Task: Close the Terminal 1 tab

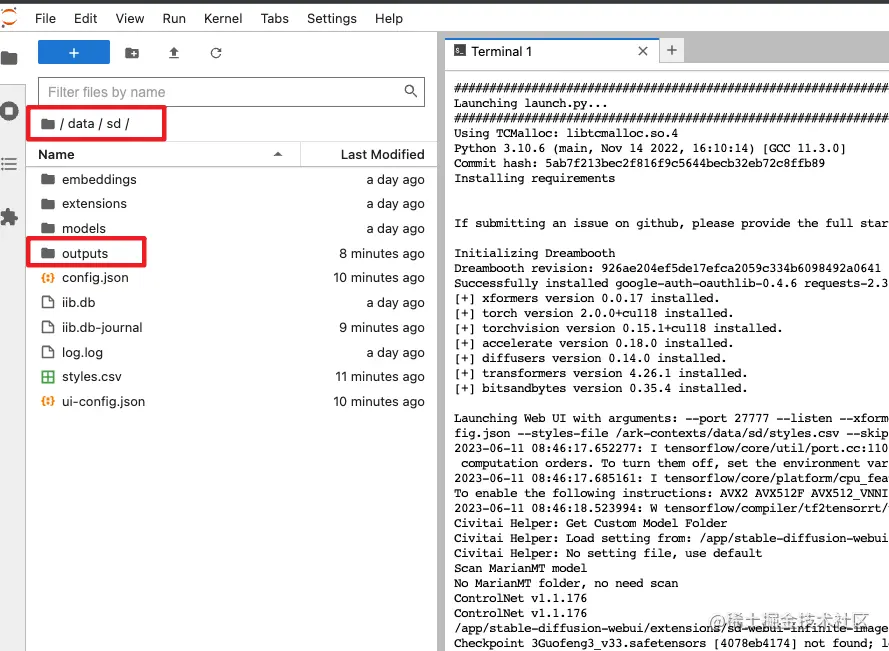Action: tap(642, 51)
